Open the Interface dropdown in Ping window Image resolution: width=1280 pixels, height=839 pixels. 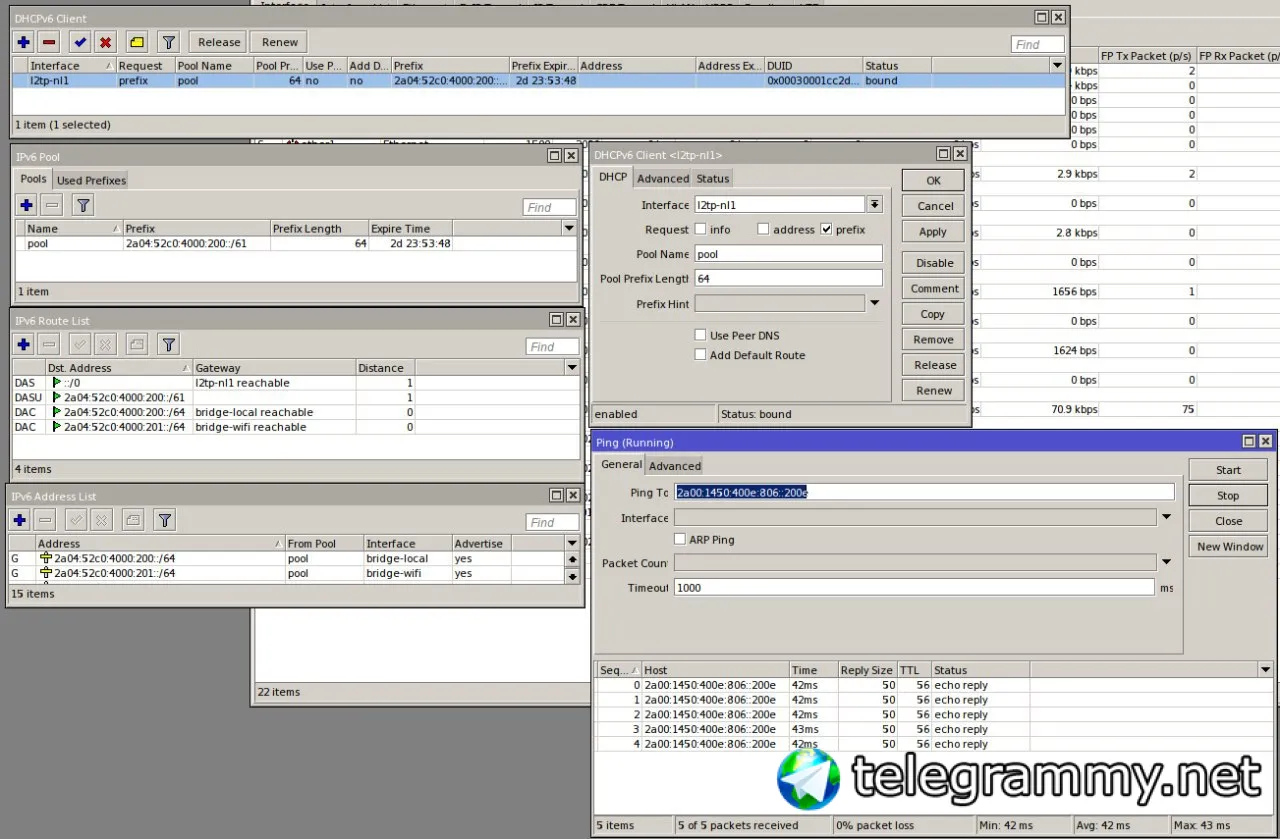coord(1166,518)
